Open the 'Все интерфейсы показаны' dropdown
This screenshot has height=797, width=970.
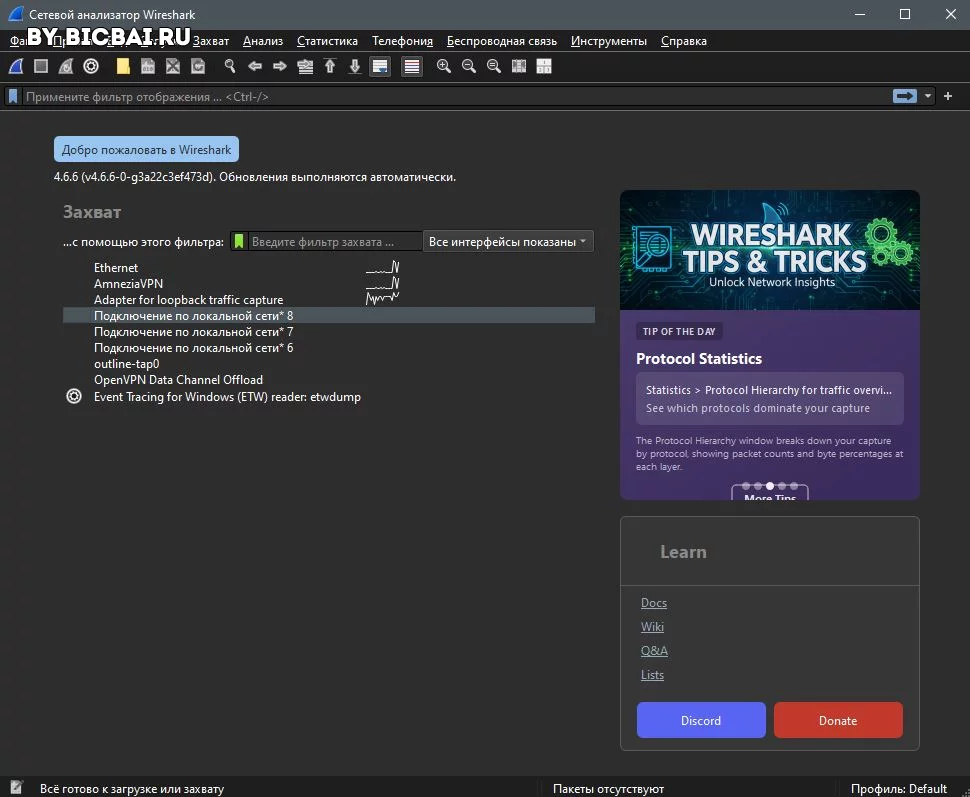coord(508,241)
